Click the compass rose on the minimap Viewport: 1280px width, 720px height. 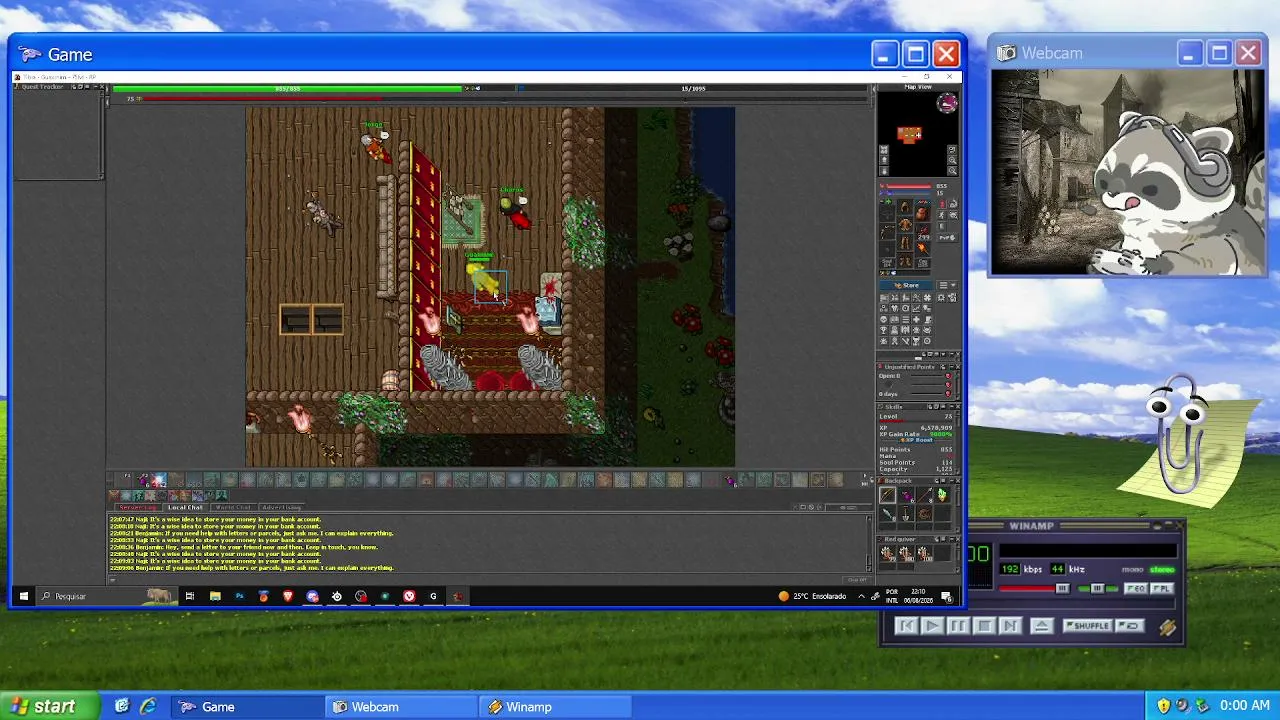(946, 102)
